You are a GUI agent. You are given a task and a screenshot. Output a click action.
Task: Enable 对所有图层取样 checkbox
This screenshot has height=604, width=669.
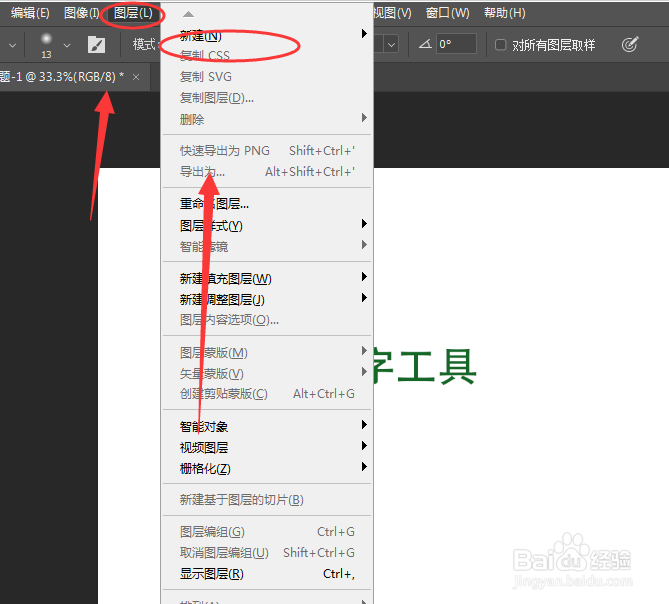point(500,44)
